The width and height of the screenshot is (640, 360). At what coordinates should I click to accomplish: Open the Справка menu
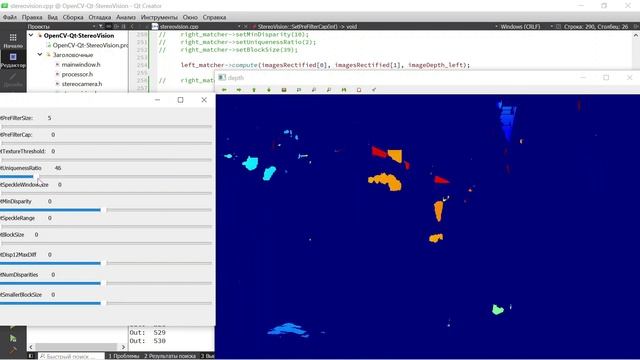coord(214,17)
